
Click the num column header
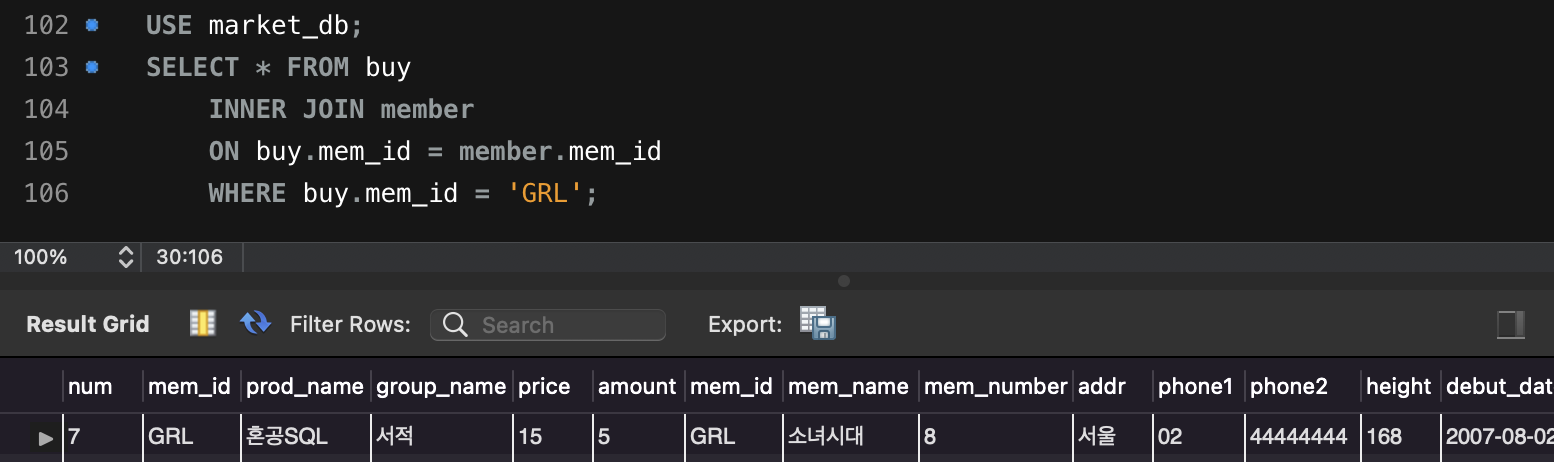click(103, 386)
